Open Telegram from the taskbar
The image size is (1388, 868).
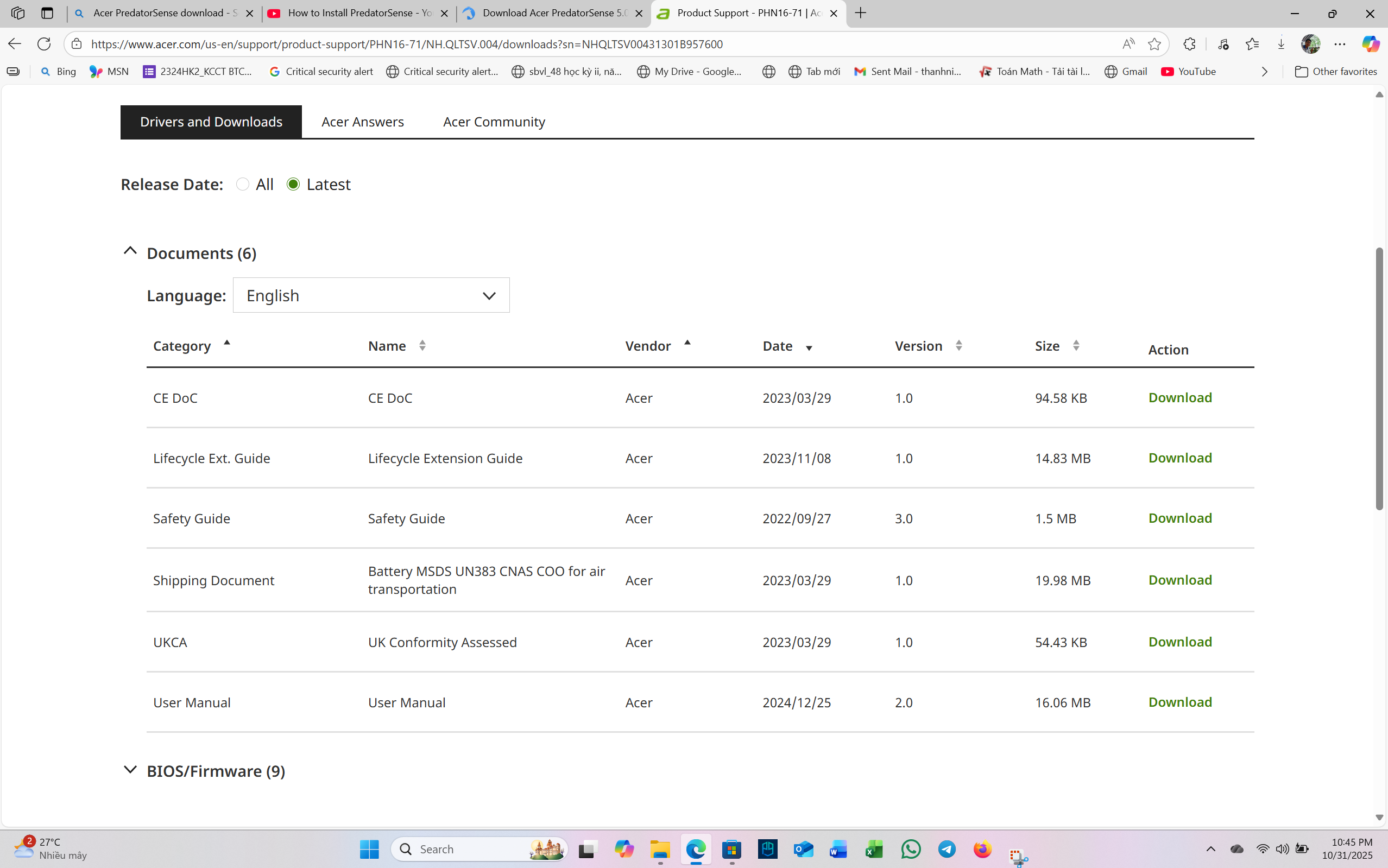coord(947,848)
